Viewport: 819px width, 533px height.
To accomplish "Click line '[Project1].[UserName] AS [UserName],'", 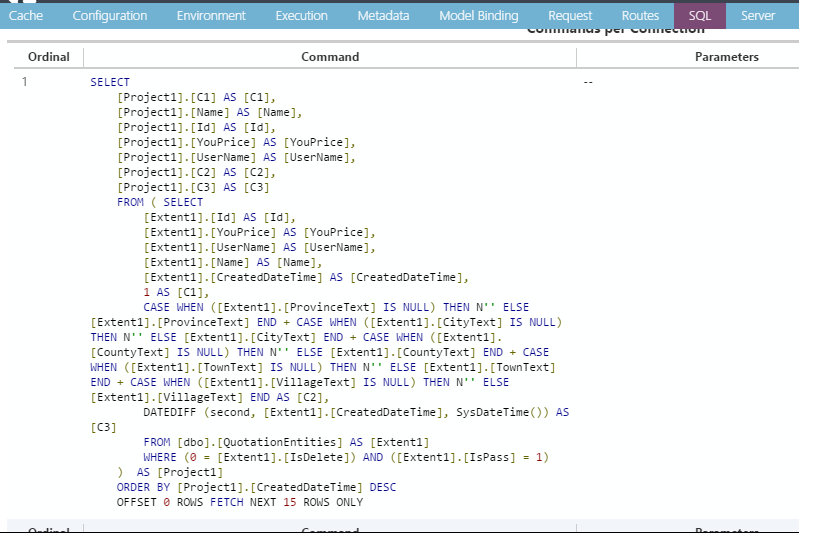I will tap(236, 157).
